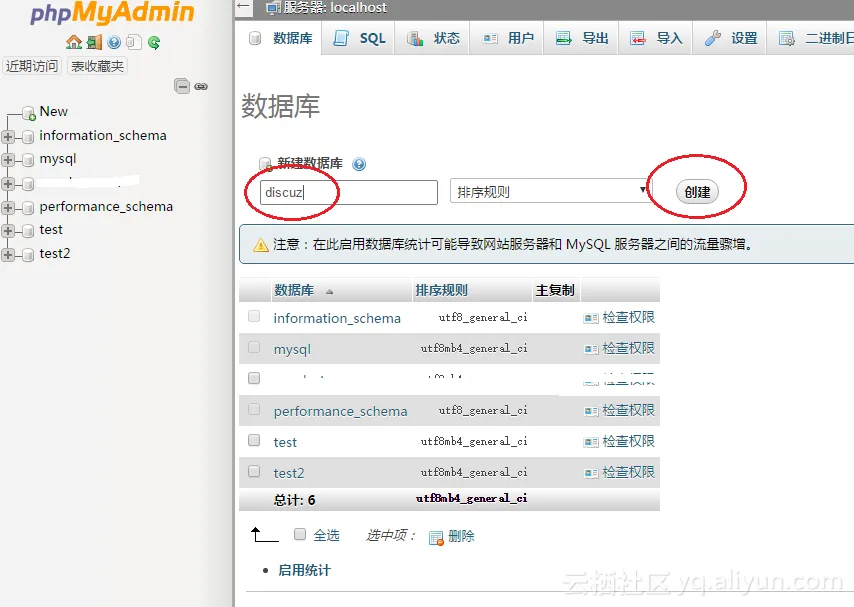Click 检查权限 icon in performance_schema row
This screenshot has height=607, width=854.
coord(591,411)
